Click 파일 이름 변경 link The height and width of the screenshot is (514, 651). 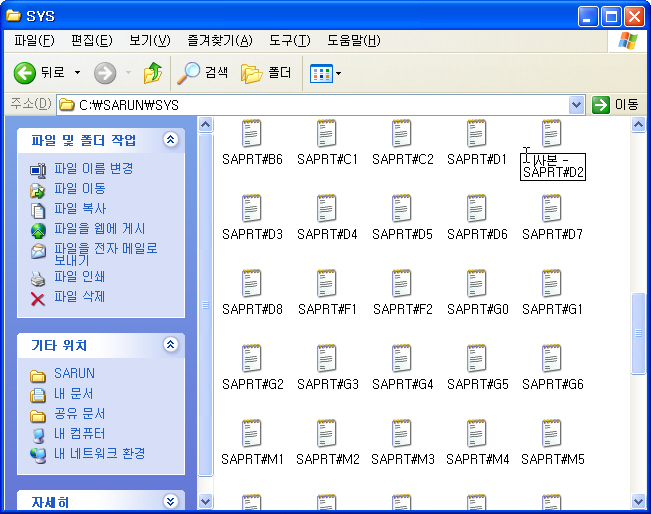(x=94, y=169)
